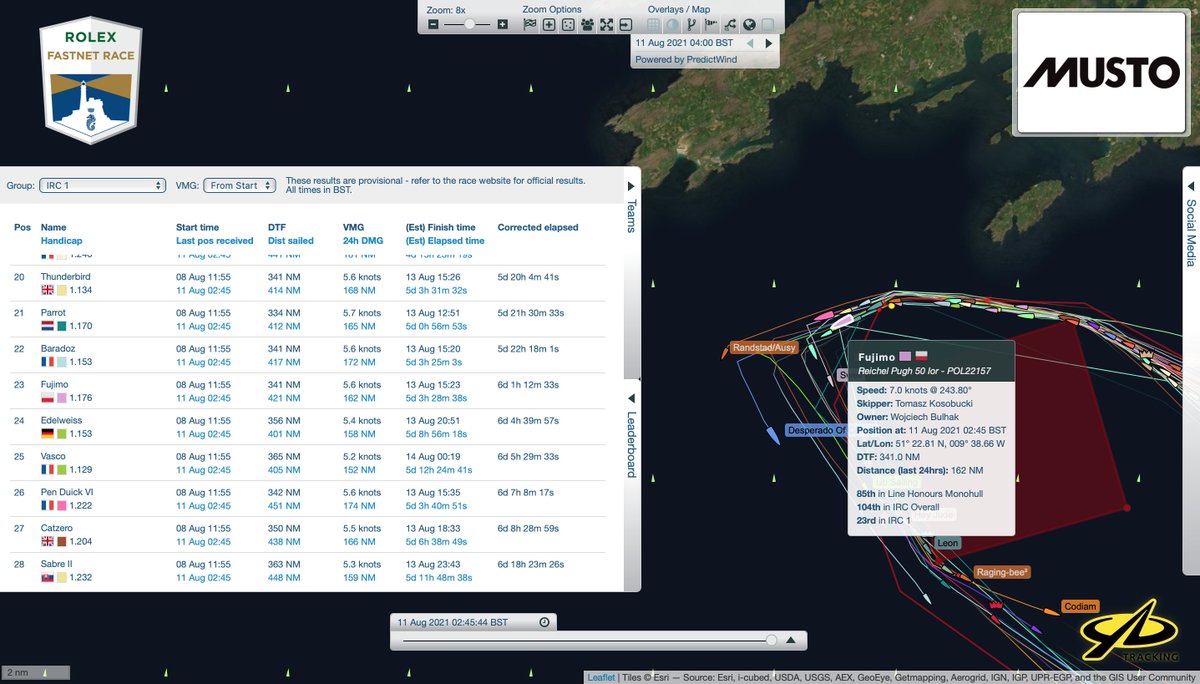Screen dimensions: 1200x684
Task: Click the Musto sponsor banner
Action: tap(1101, 72)
